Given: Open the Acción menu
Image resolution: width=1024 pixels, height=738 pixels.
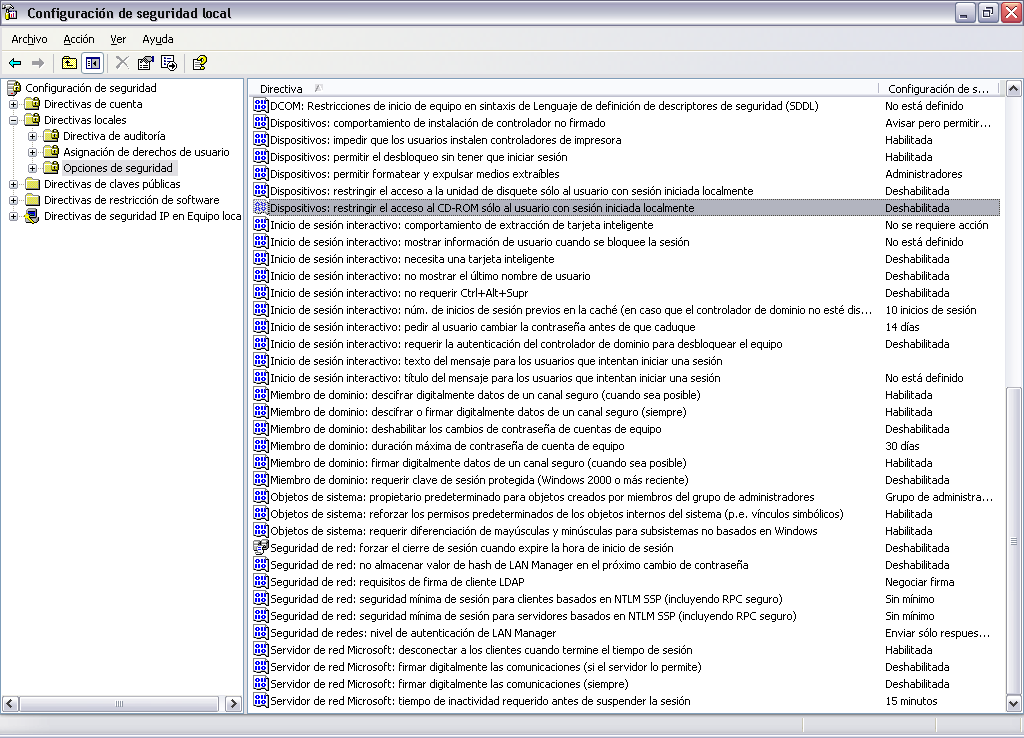Looking at the screenshot, I should pos(78,39).
